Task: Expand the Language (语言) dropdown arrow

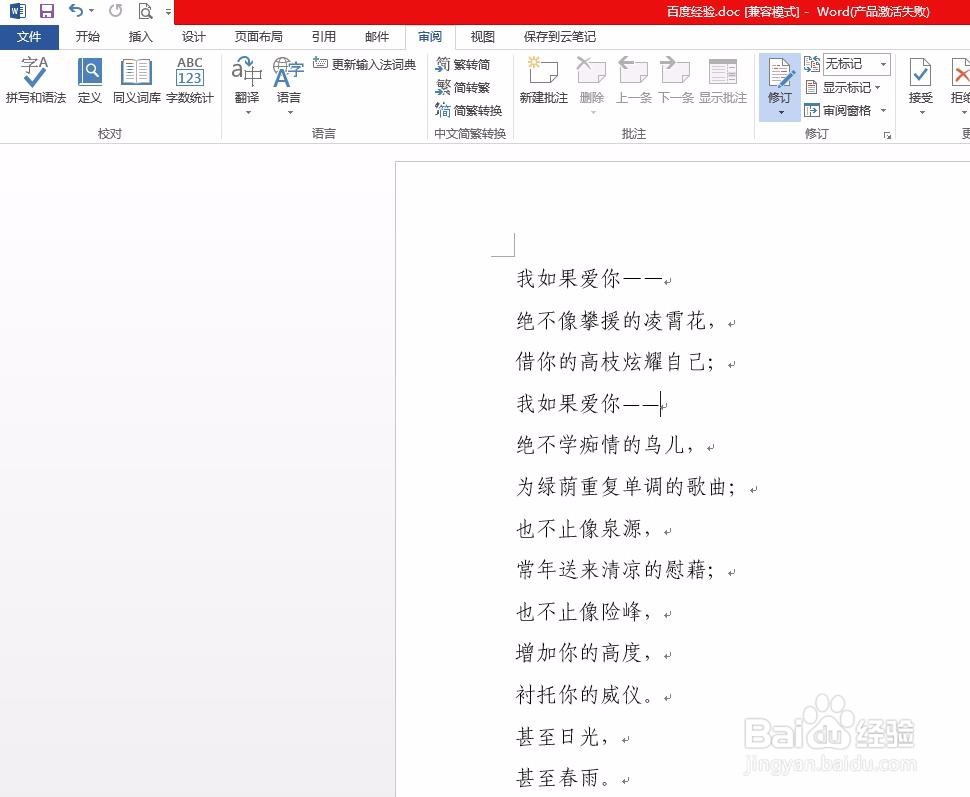Action: click(290, 113)
